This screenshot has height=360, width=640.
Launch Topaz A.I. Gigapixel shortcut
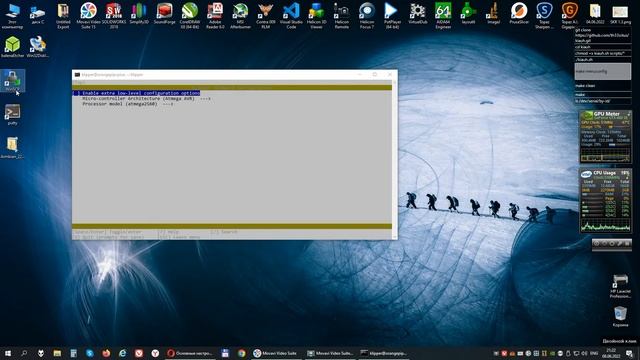(x=569, y=16)
